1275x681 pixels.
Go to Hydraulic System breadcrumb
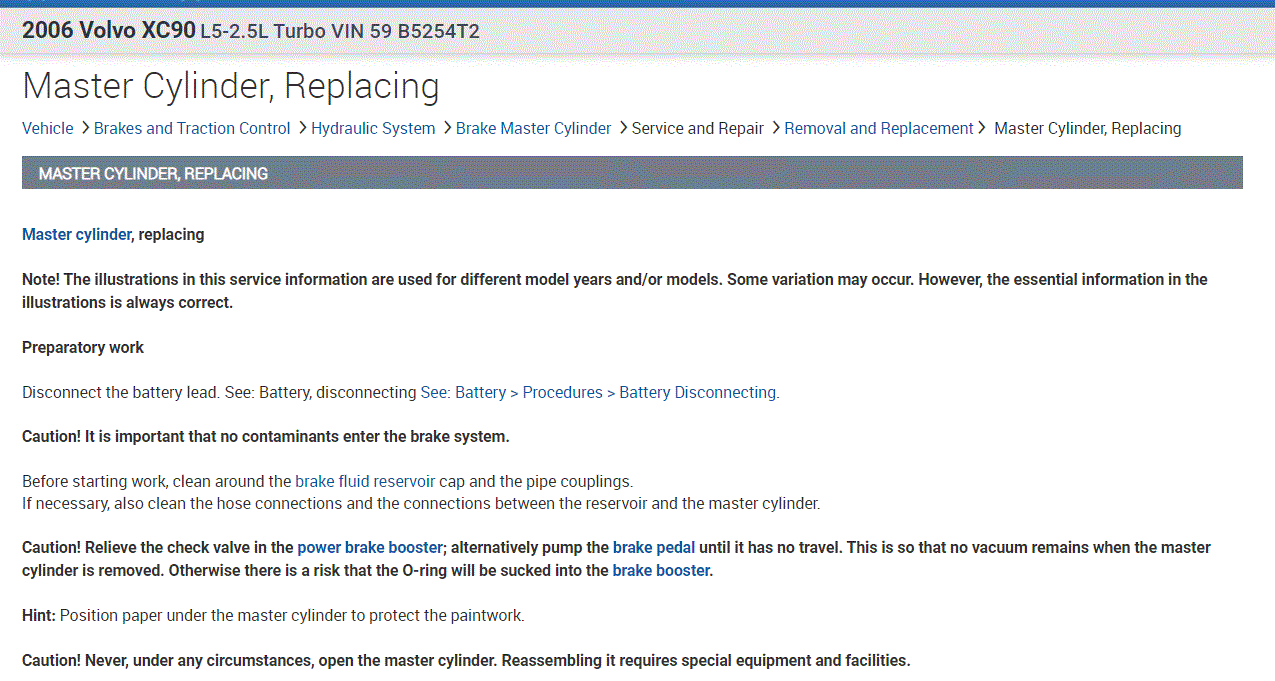(x=373, y=128)
